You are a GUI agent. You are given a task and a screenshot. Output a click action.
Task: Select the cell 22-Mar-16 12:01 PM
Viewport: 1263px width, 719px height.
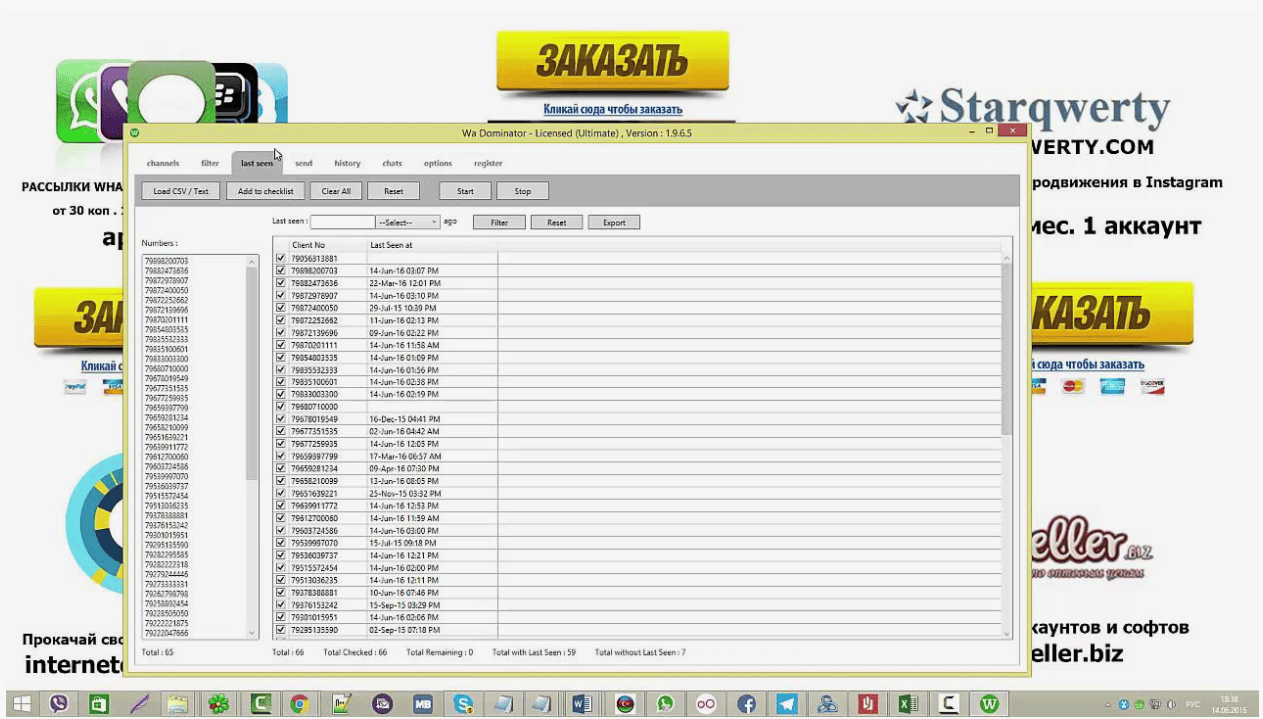tap(432, 283)
